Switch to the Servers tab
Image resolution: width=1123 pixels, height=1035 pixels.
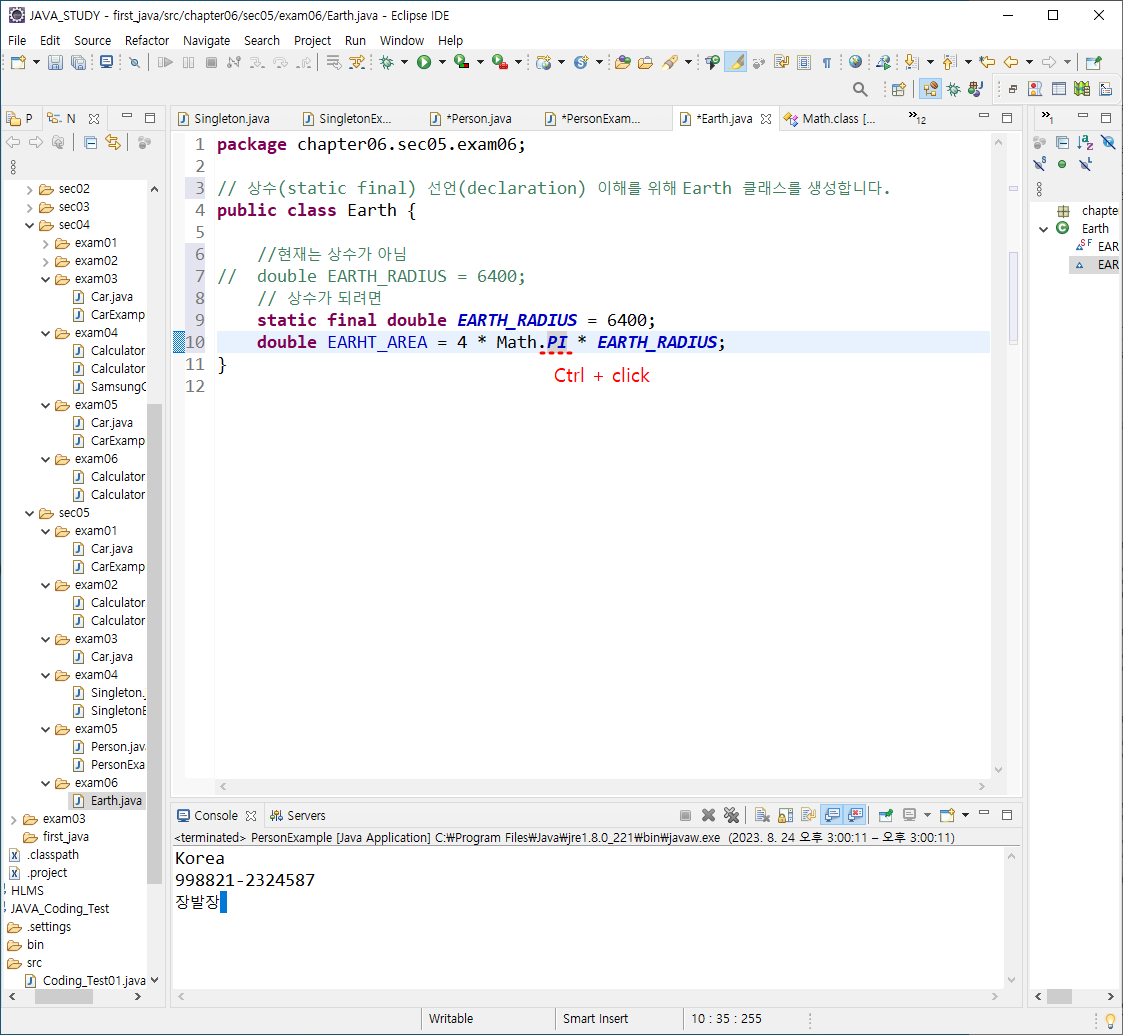click(x=298, y=816)
